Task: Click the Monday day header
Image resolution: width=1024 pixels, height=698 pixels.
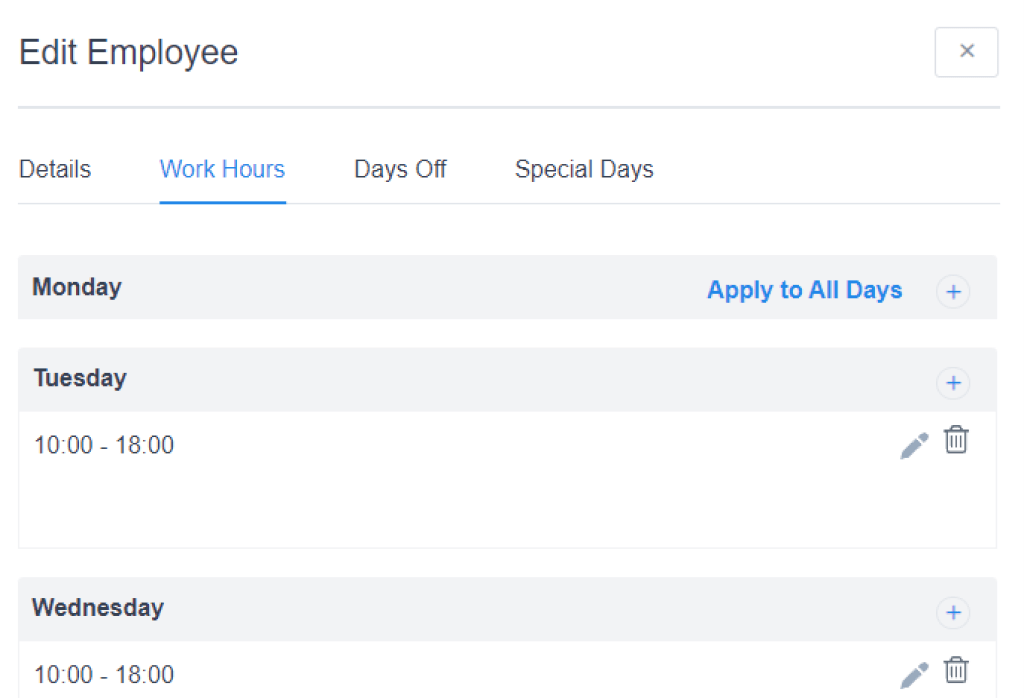Action: coord(77,287)
